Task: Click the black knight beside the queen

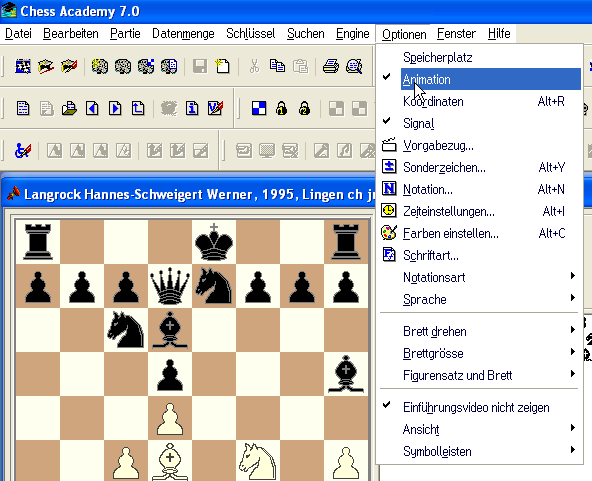Action: tap(214, 286)
